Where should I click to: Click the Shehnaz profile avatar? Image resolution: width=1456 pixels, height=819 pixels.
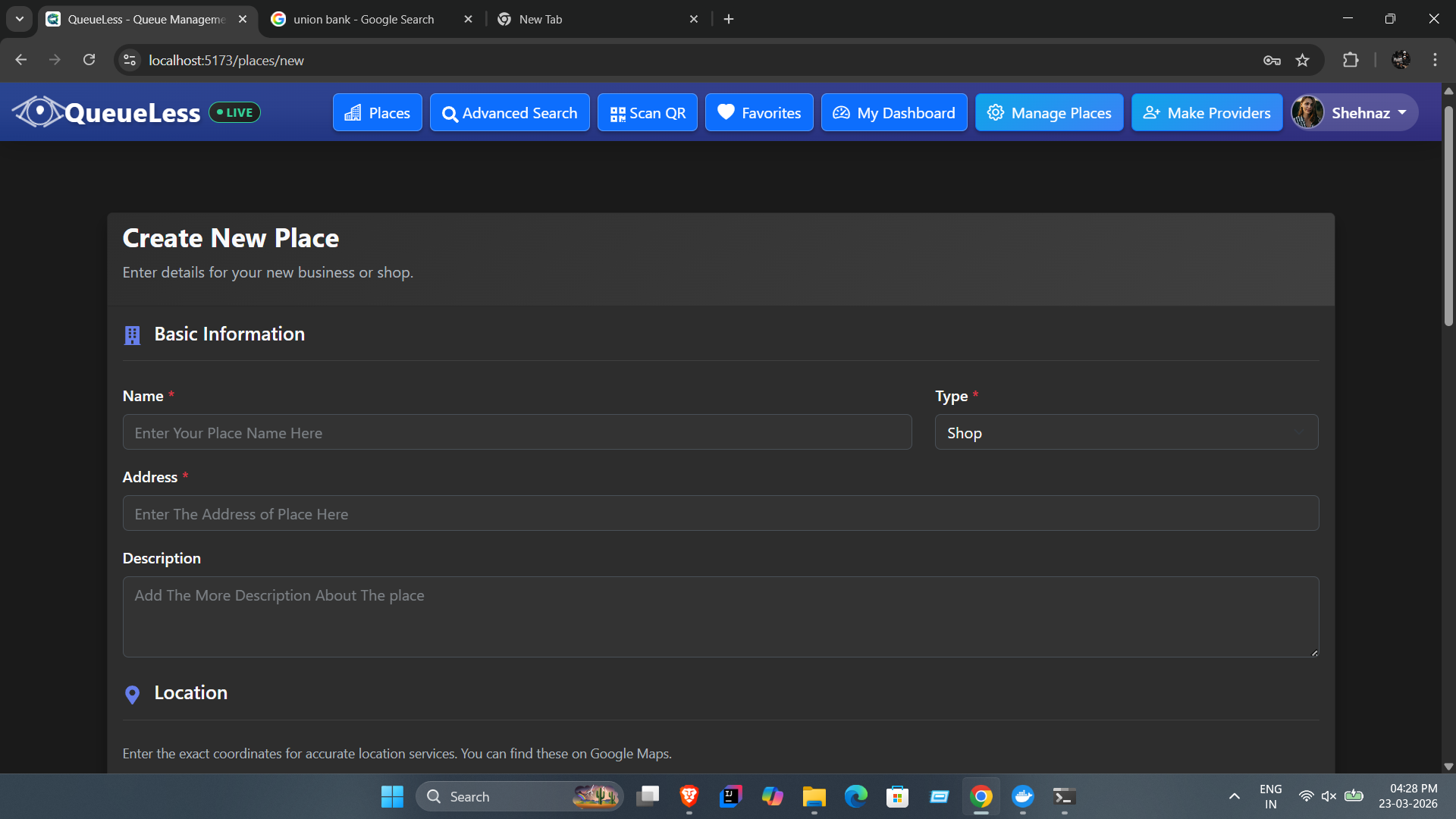[1307, 113]
